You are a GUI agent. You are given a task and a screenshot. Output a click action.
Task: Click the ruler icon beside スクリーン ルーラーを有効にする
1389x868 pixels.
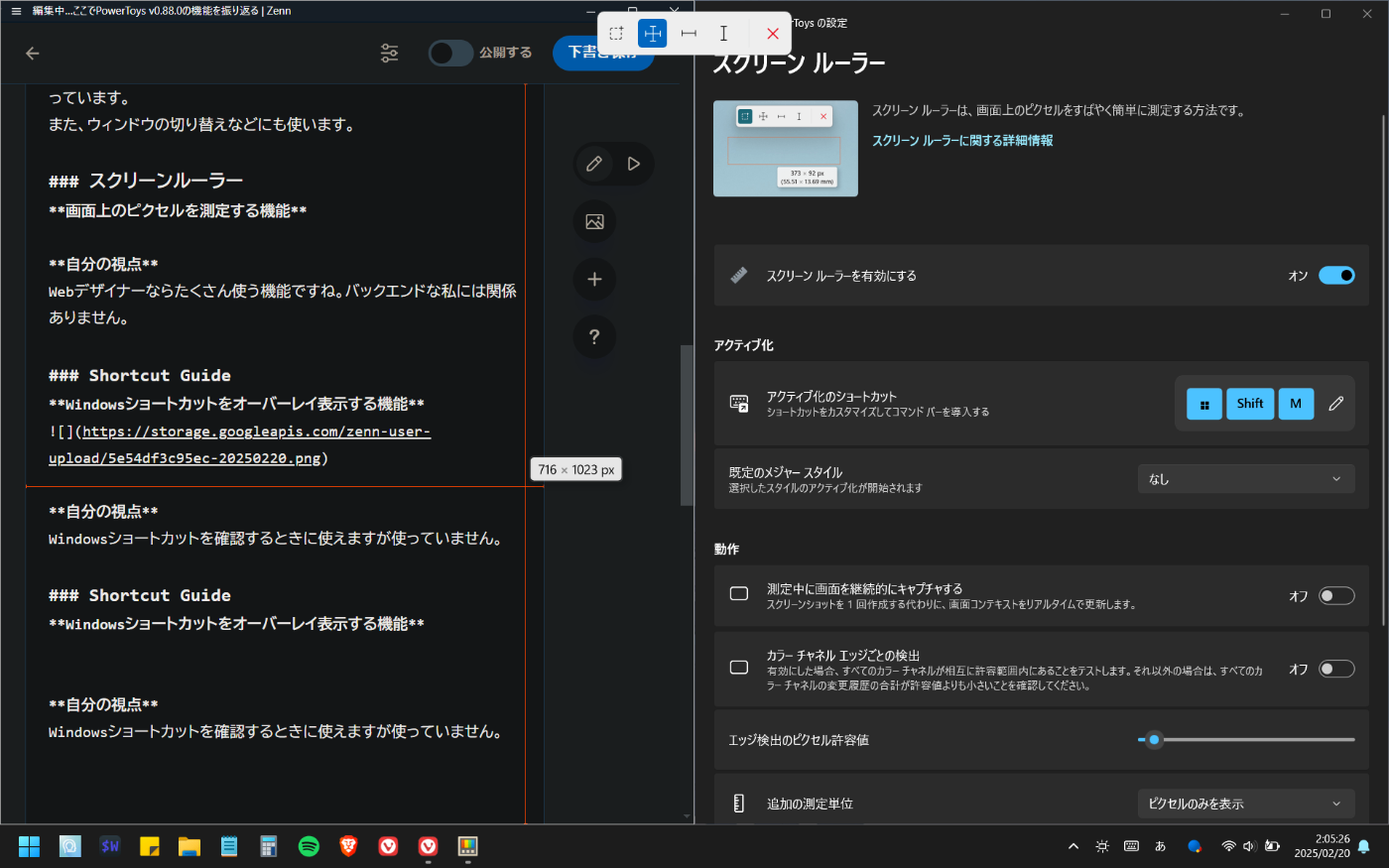(739, 276)
